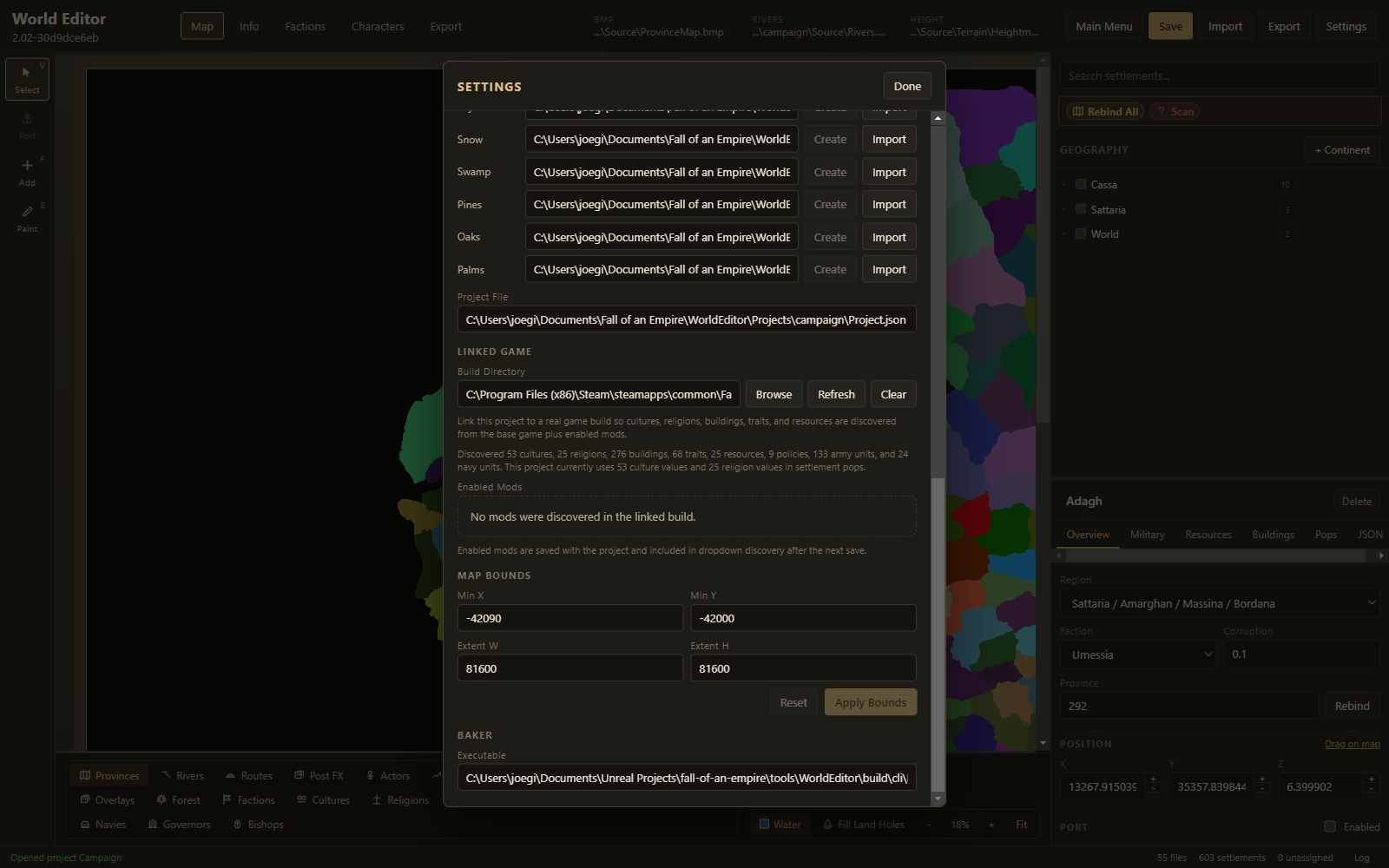The width and height of the screenshot is (1389, 868).
Task: Open the Military tab
Action: (1148, 535)
